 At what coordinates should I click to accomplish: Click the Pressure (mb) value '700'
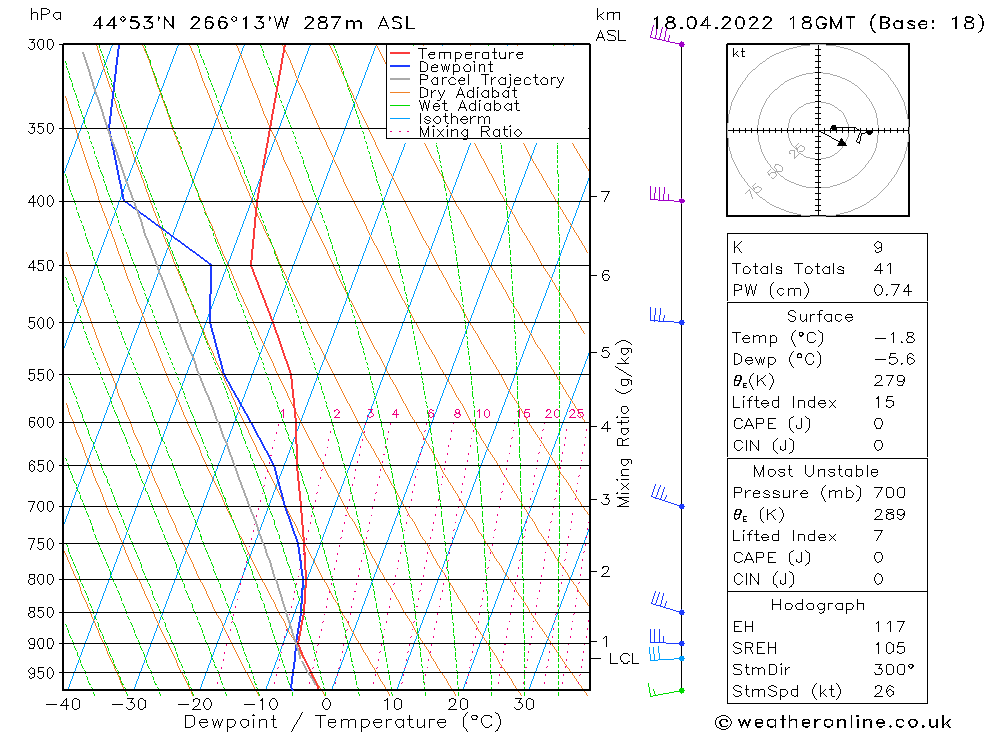pyautogui.click(x=890, y=493)
